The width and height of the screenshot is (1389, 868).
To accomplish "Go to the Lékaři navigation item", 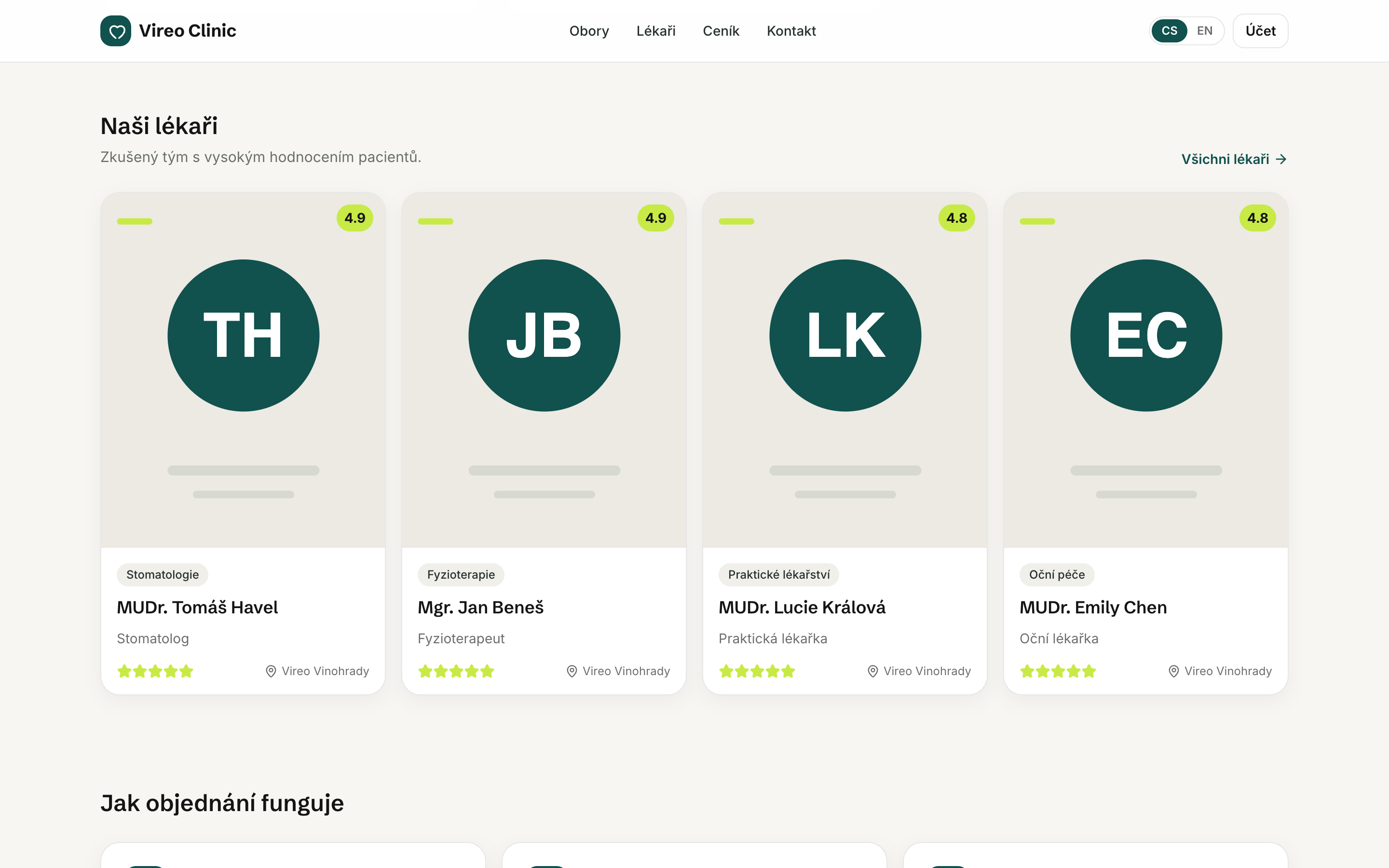I will tap(655, 31).
